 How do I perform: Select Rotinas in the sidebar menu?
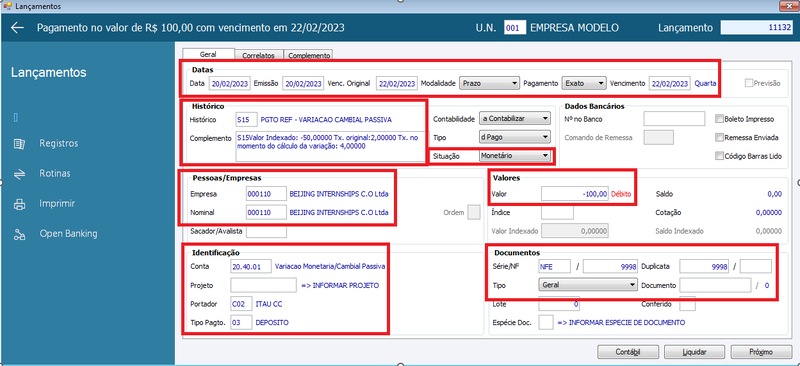55,174
